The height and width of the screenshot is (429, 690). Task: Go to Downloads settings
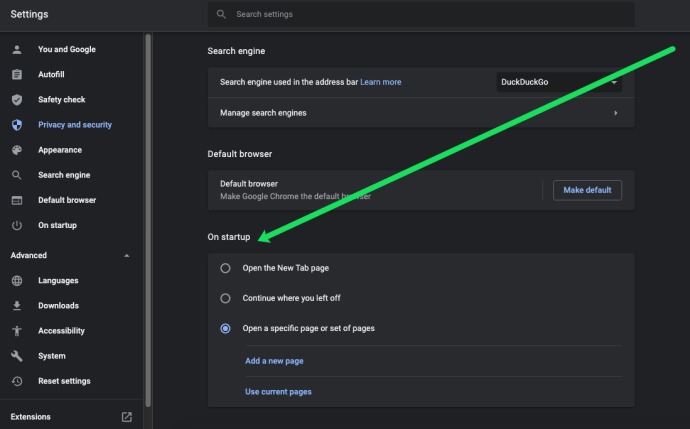click(59, 306)
